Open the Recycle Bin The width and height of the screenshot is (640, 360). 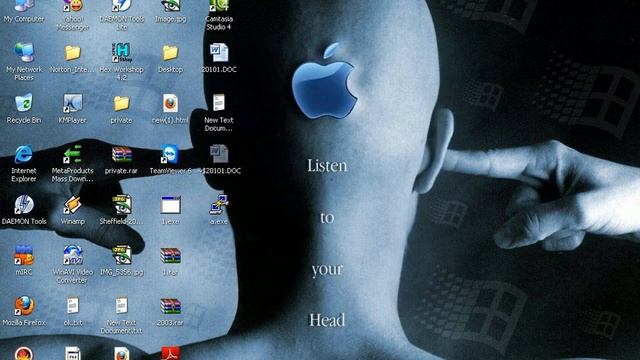tap(24, 103)
